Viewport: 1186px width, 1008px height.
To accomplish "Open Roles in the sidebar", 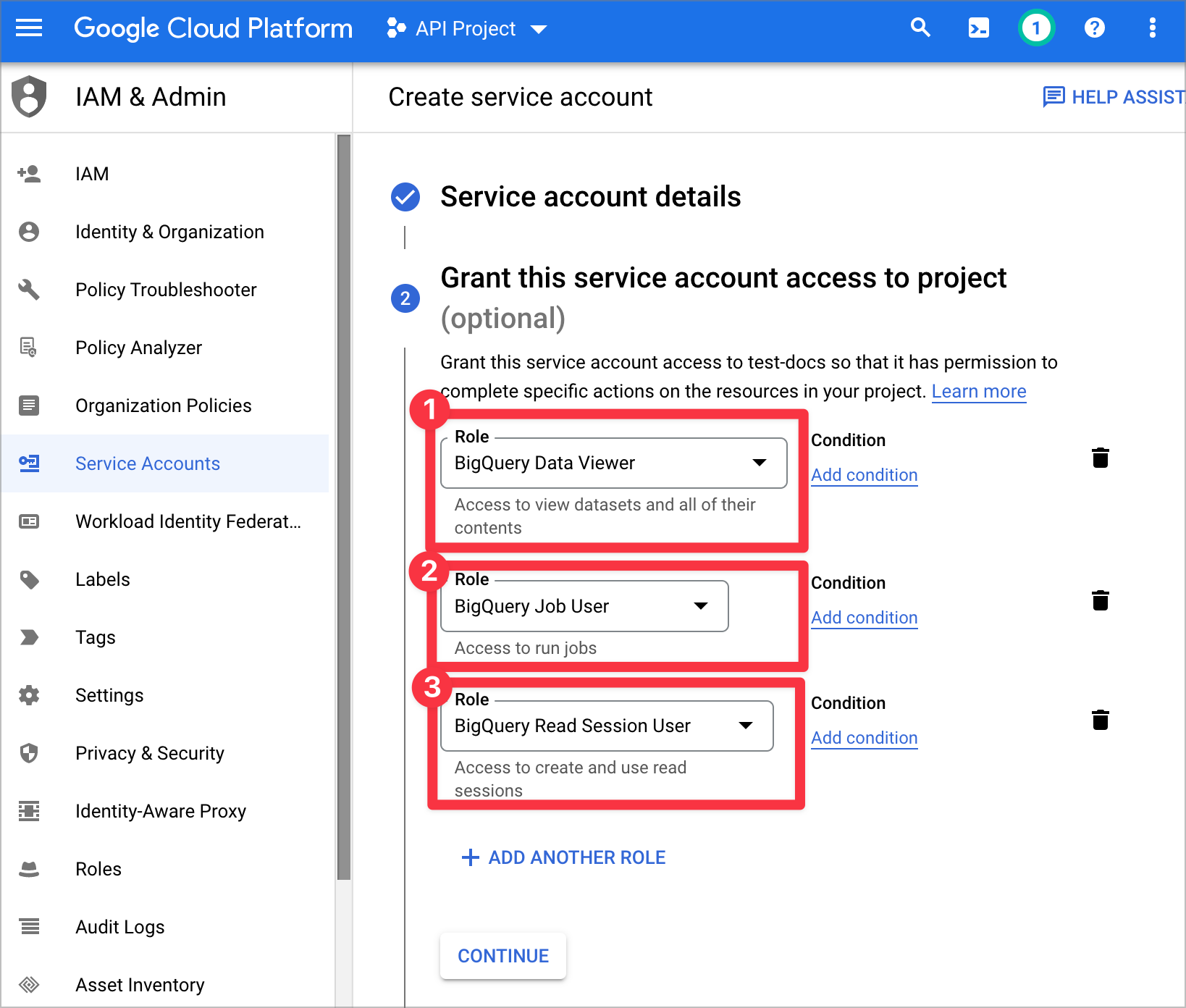I will coord(165,869).
